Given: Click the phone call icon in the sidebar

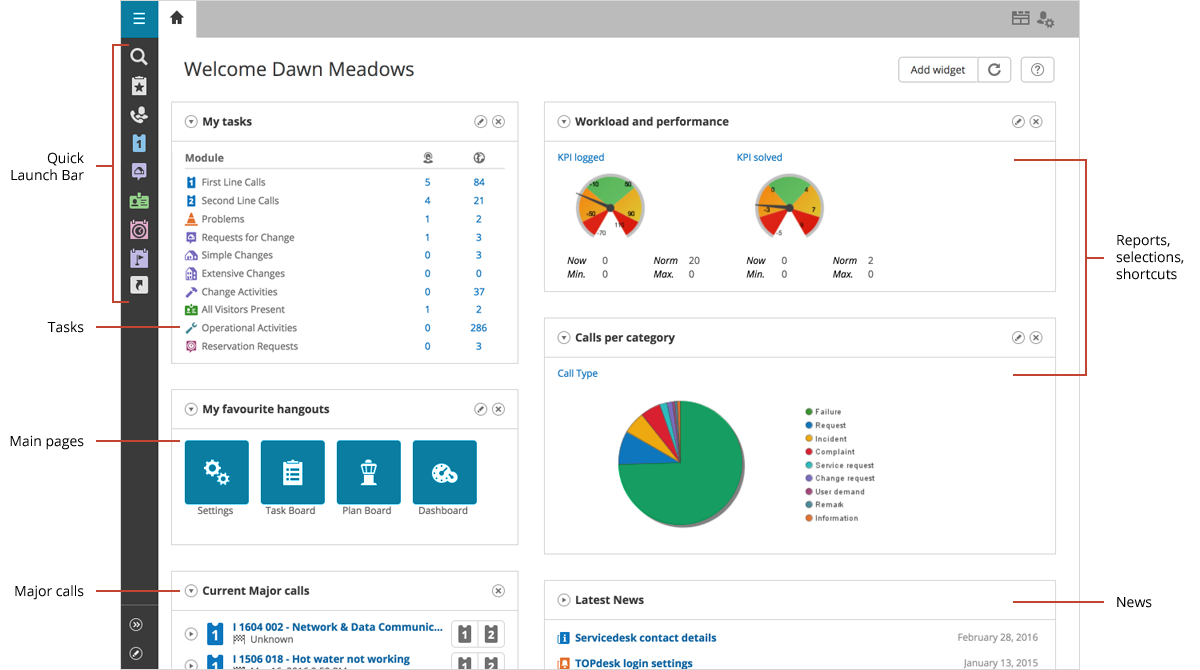Looking at the screenshot, I should [139, 114].
